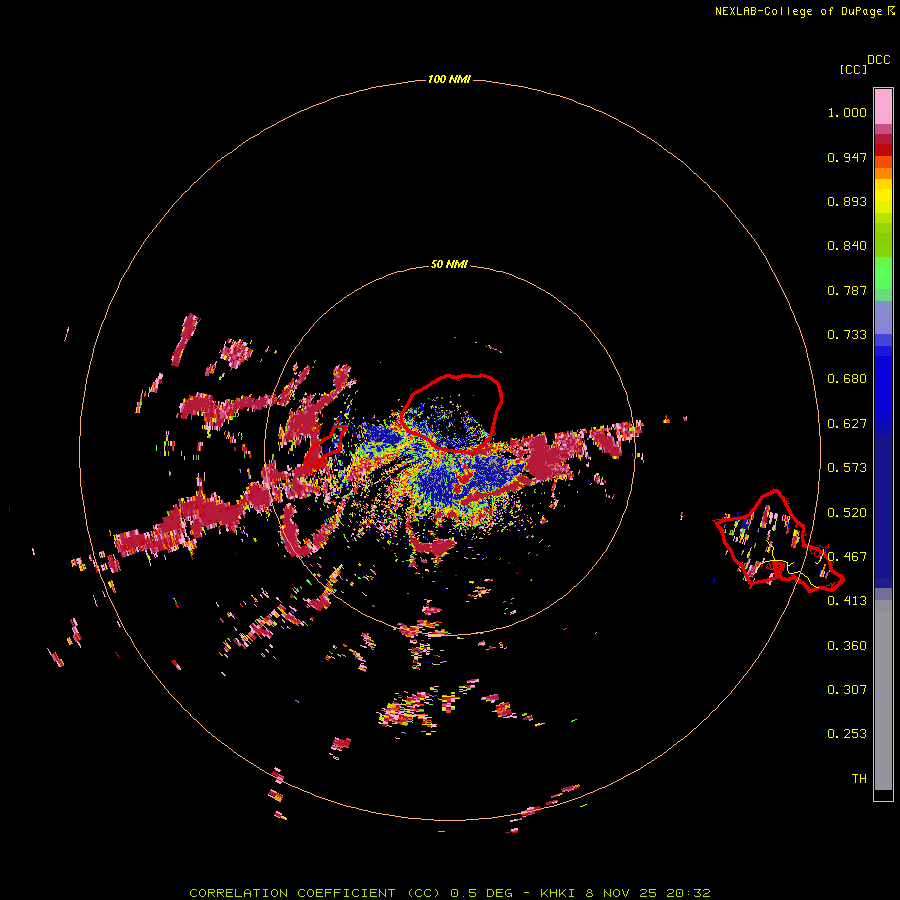This screenshot has height=900, width=900.
Task: Click the 0.520 colorbar value
Action: (847, 513)
